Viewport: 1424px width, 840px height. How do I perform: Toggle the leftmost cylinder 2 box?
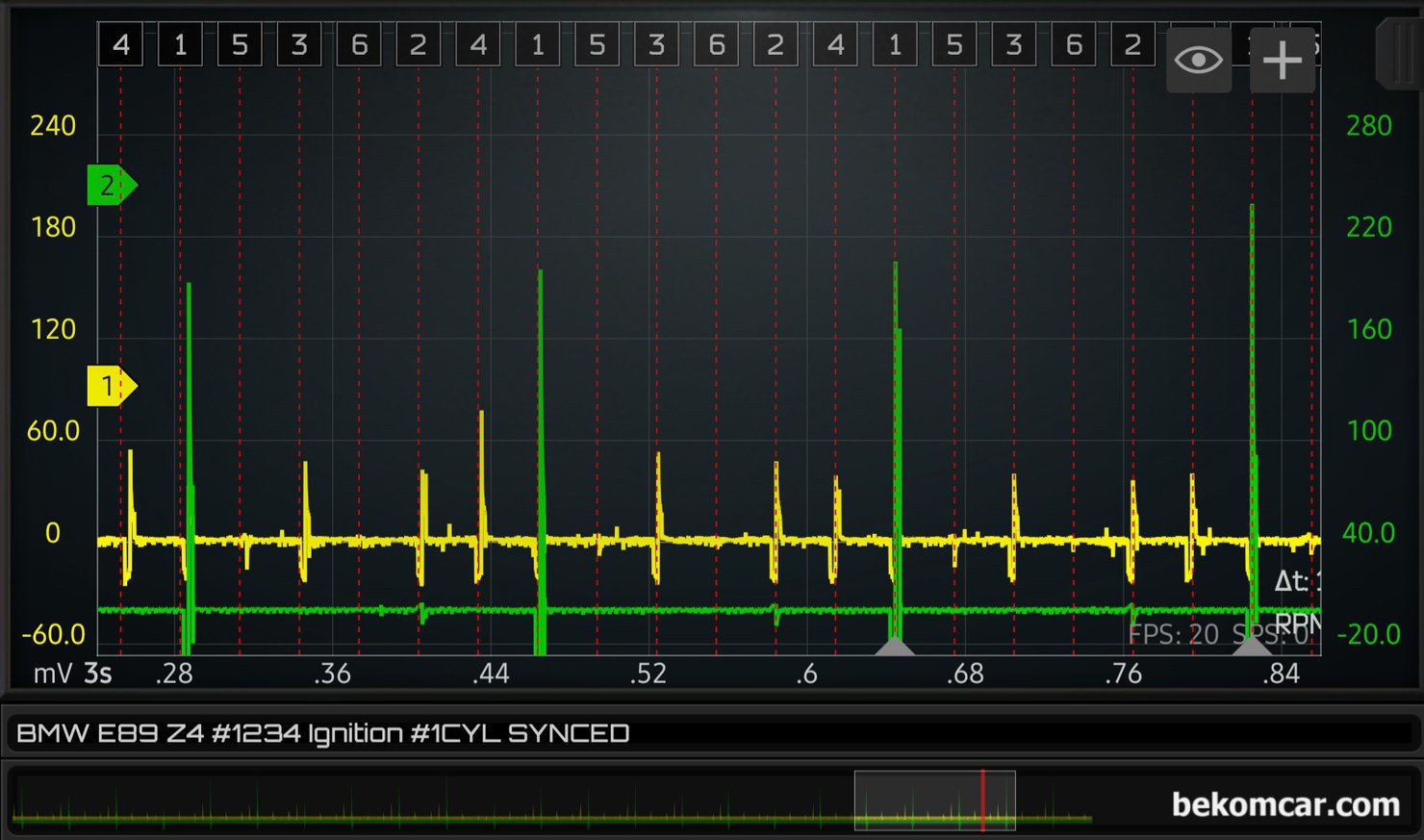coord(418,45)
